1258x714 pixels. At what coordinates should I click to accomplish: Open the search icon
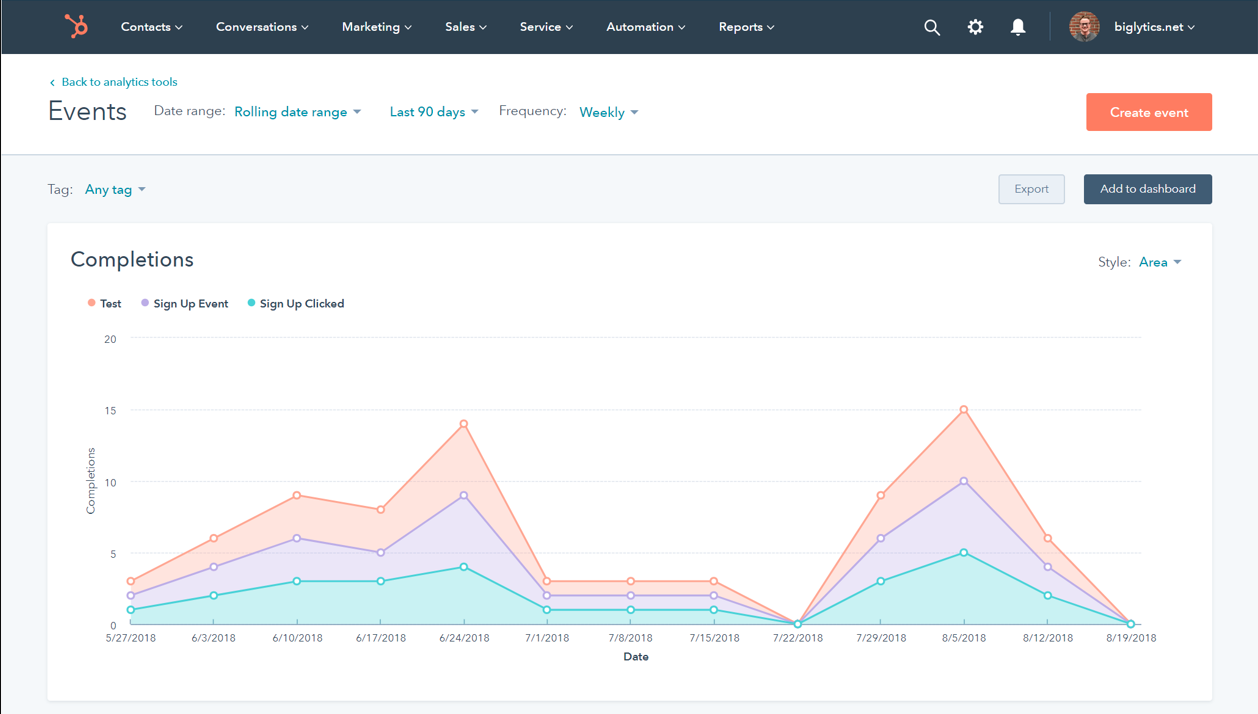pyautogui.click(x=932, y=27)
